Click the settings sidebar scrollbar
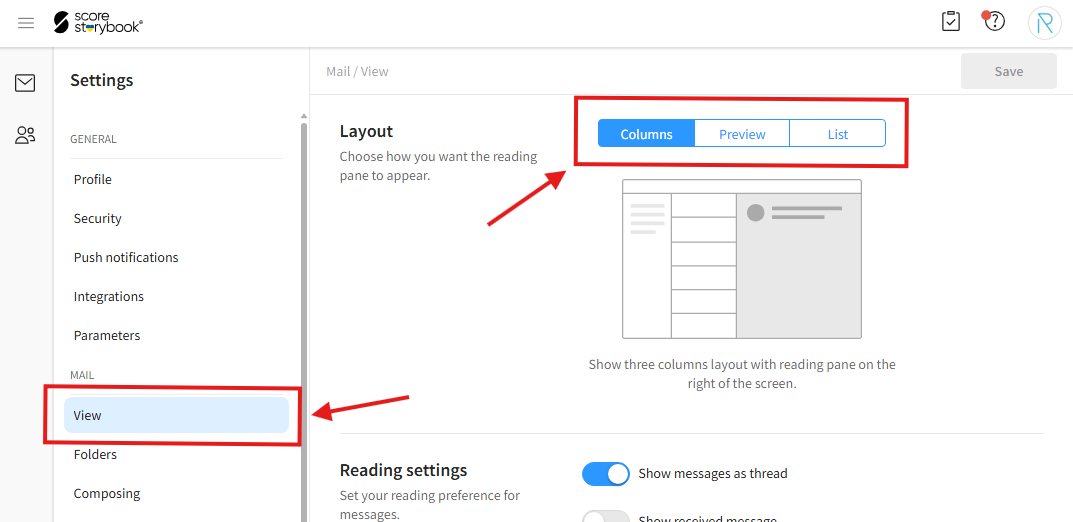The width and height of the screenshot is (1073, 522). [304, 322]
